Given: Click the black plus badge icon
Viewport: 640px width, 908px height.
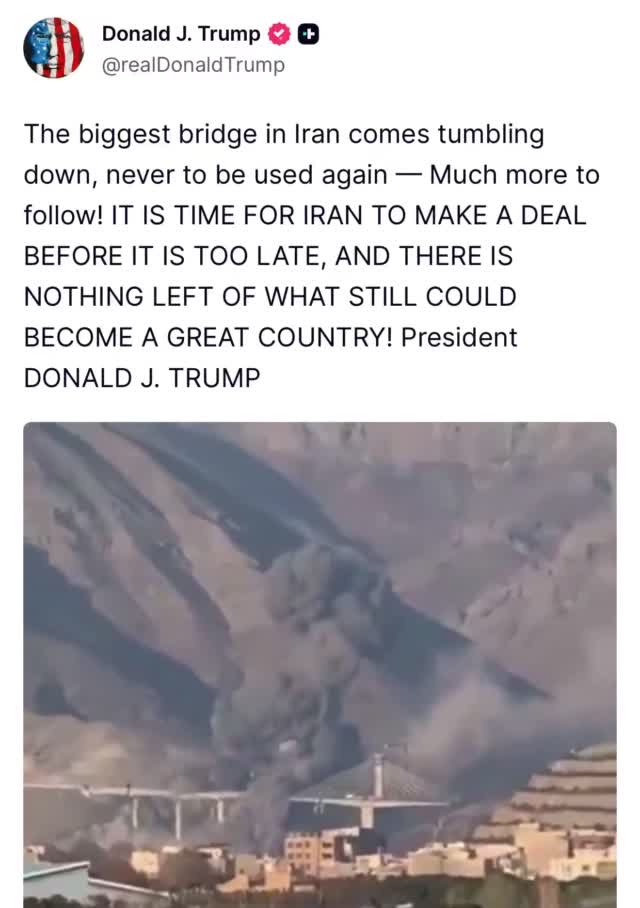Looking at the screenshot, I should click(x=308, y=35).
